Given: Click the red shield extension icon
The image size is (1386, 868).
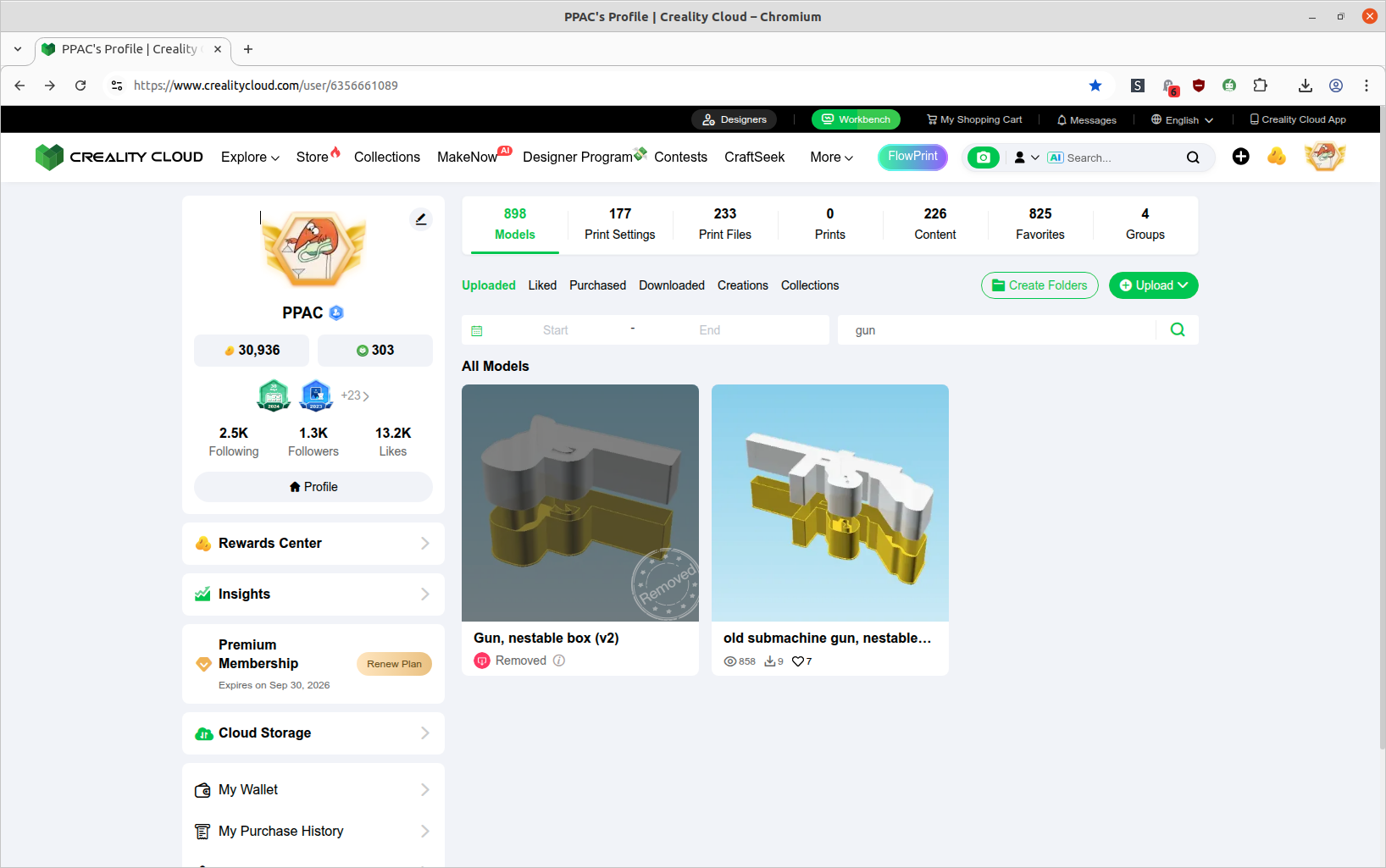Looking at the screenshot, I should coord(1199,86).
